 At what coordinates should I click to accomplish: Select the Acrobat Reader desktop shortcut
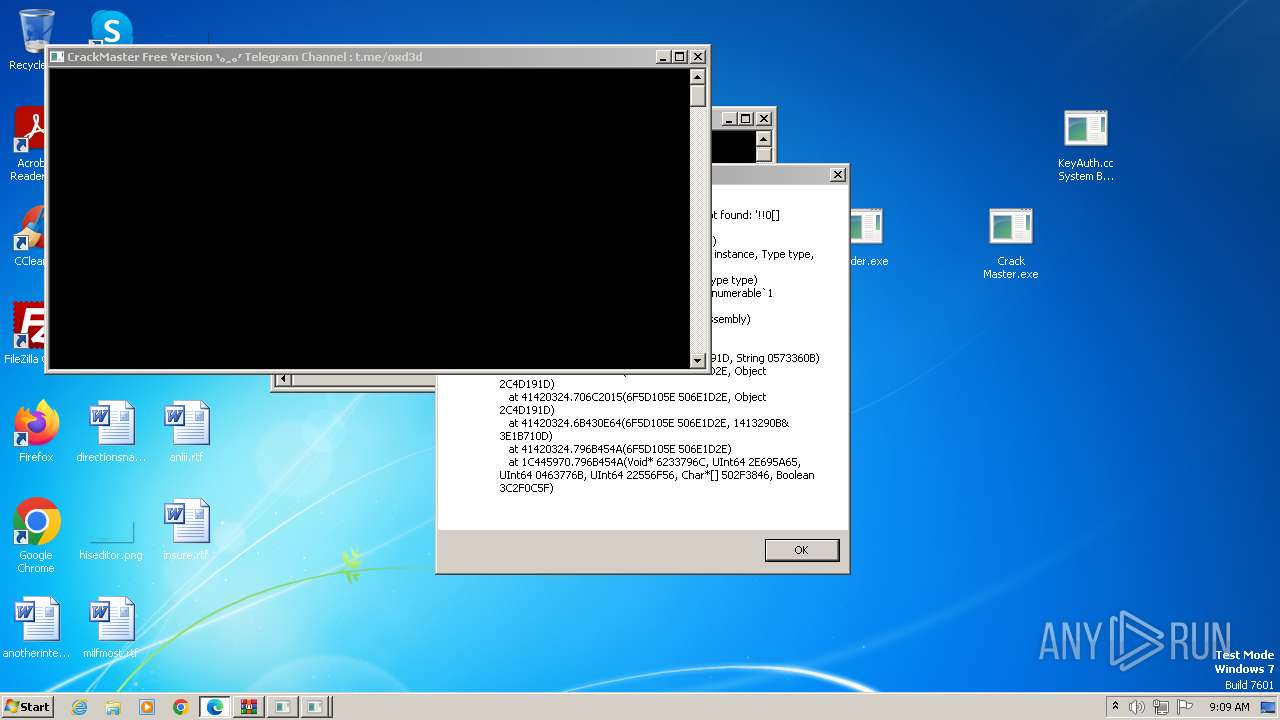tap(30, 144)
